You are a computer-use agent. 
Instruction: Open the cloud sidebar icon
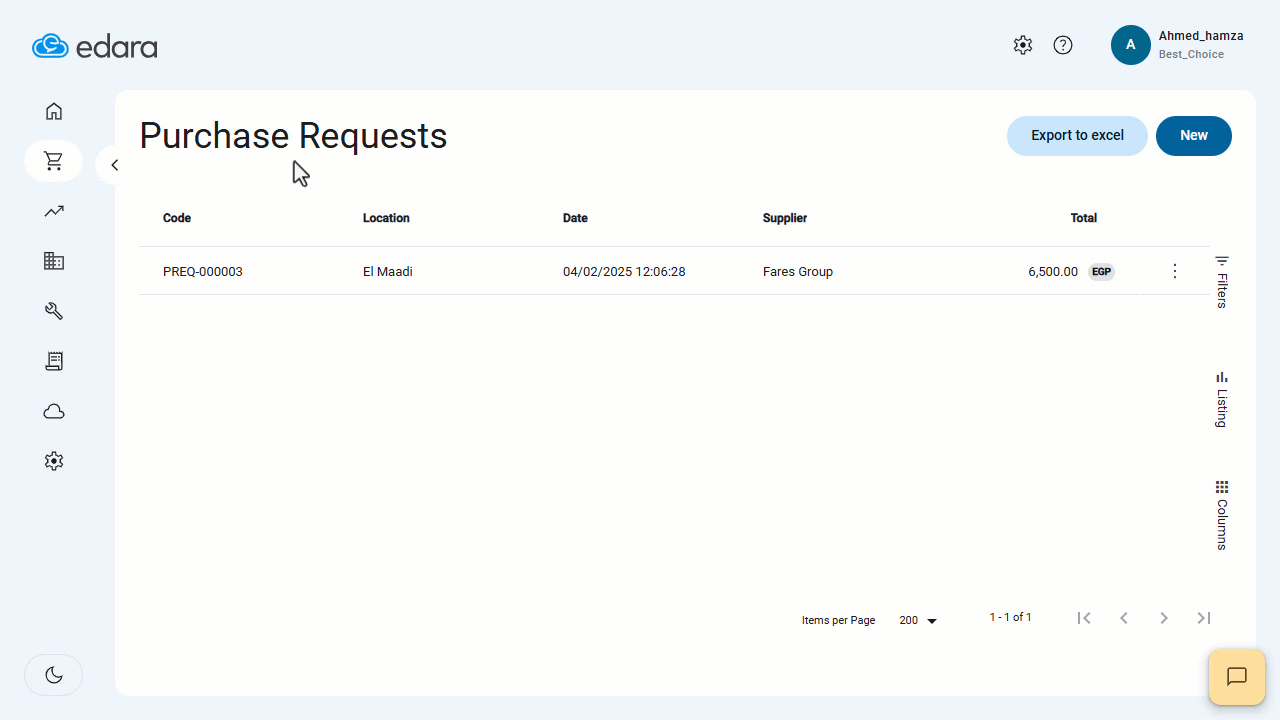point(54,411)
